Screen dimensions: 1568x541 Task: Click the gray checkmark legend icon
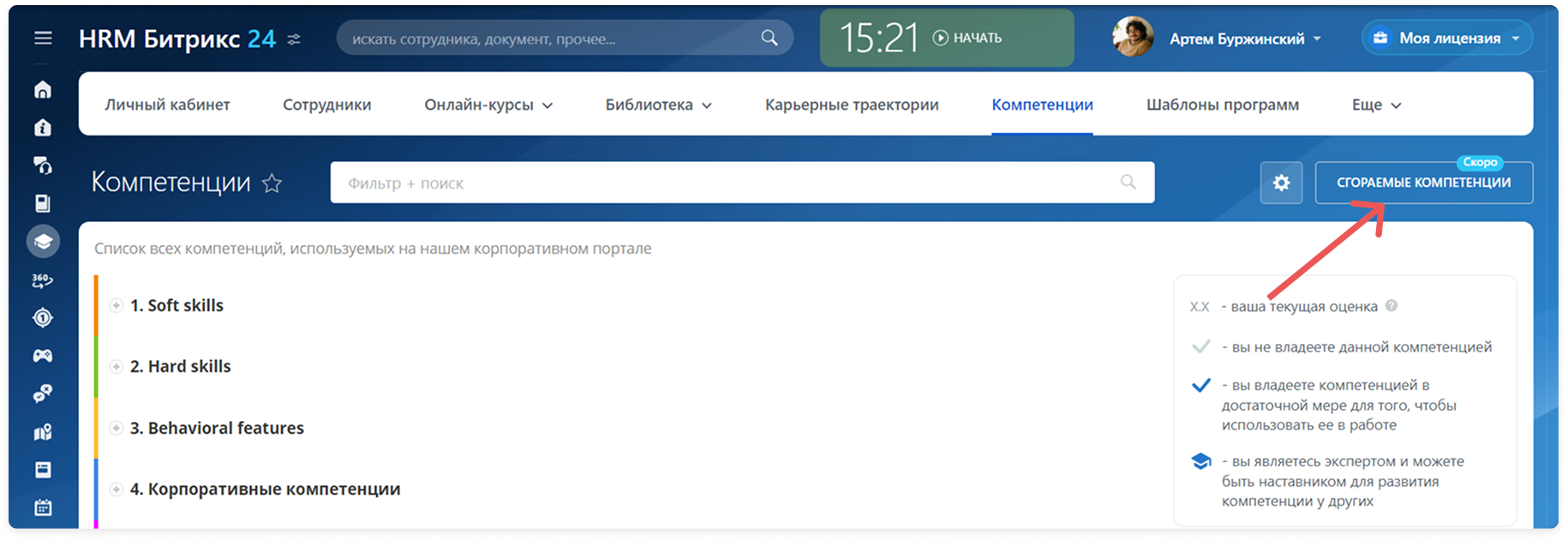1201,346
